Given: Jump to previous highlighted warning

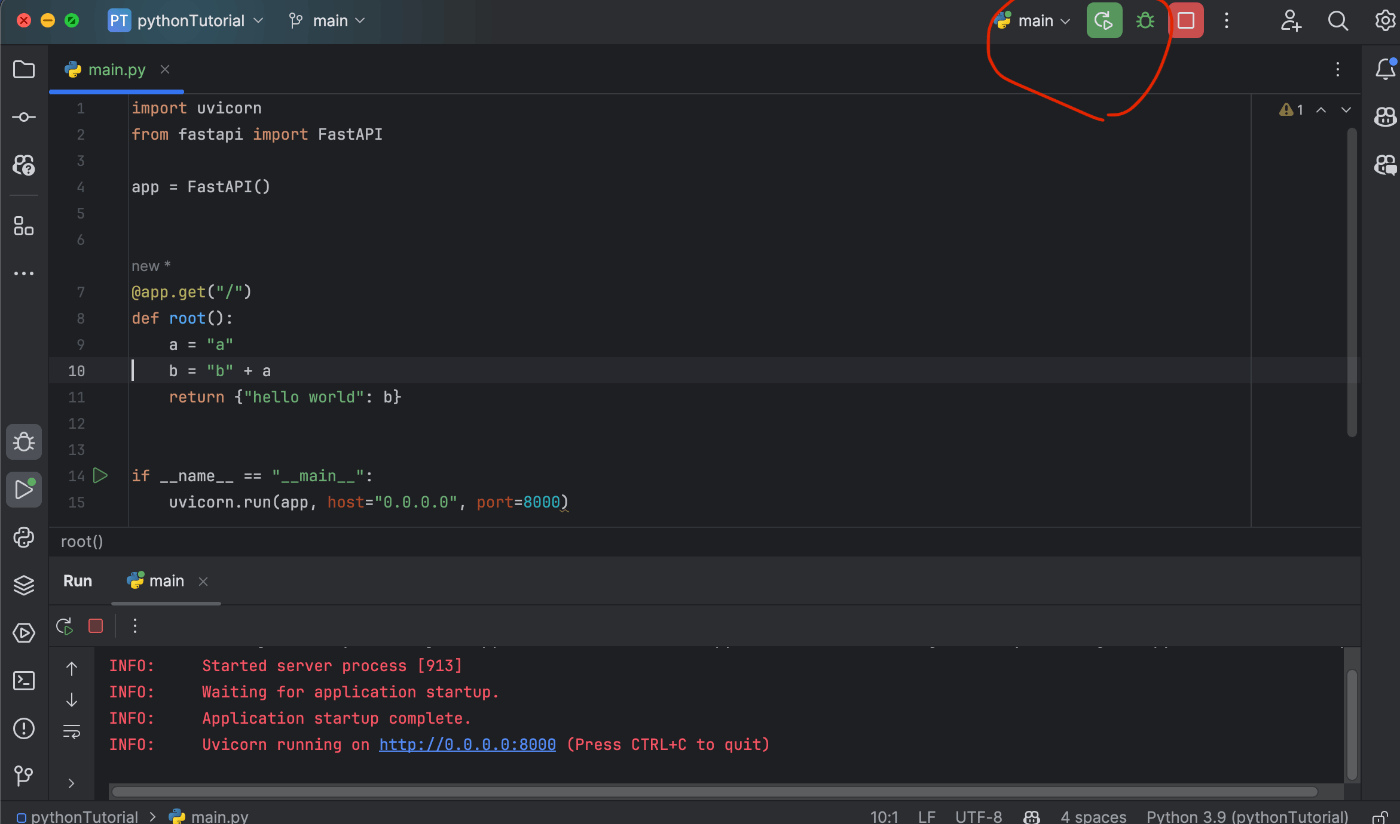Looking at the screenshot, I should point(1321,110).
